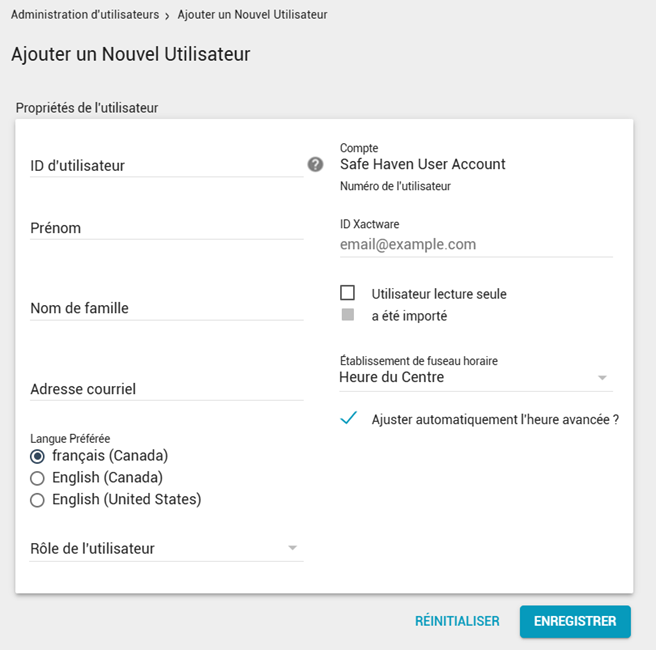
Task: Click the help icon beside ID d'utilisateur
Action: (315, 165)
